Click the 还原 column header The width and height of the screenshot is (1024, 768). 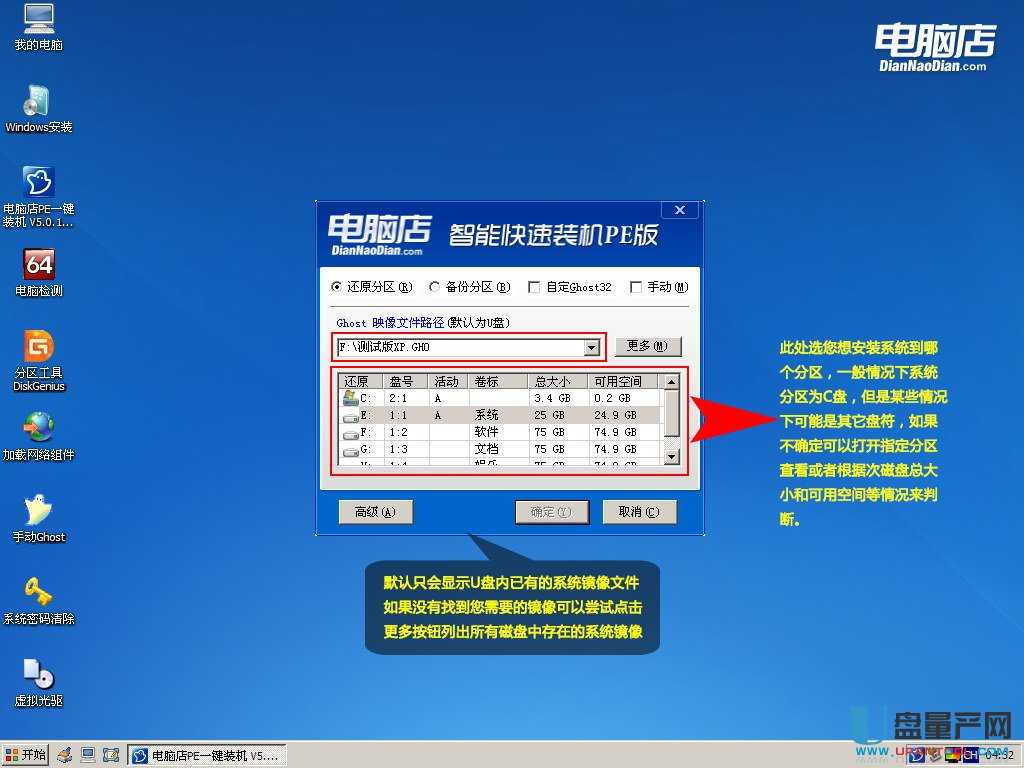(x=362, y=381)
